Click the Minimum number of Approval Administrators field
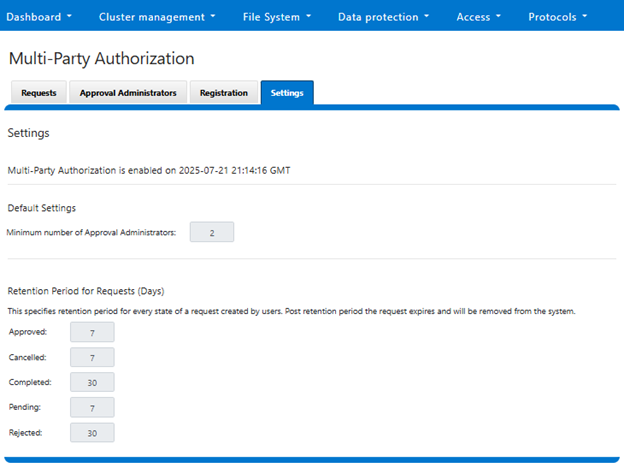The width and height of the screenshot is (624, 468). point(211,232)
